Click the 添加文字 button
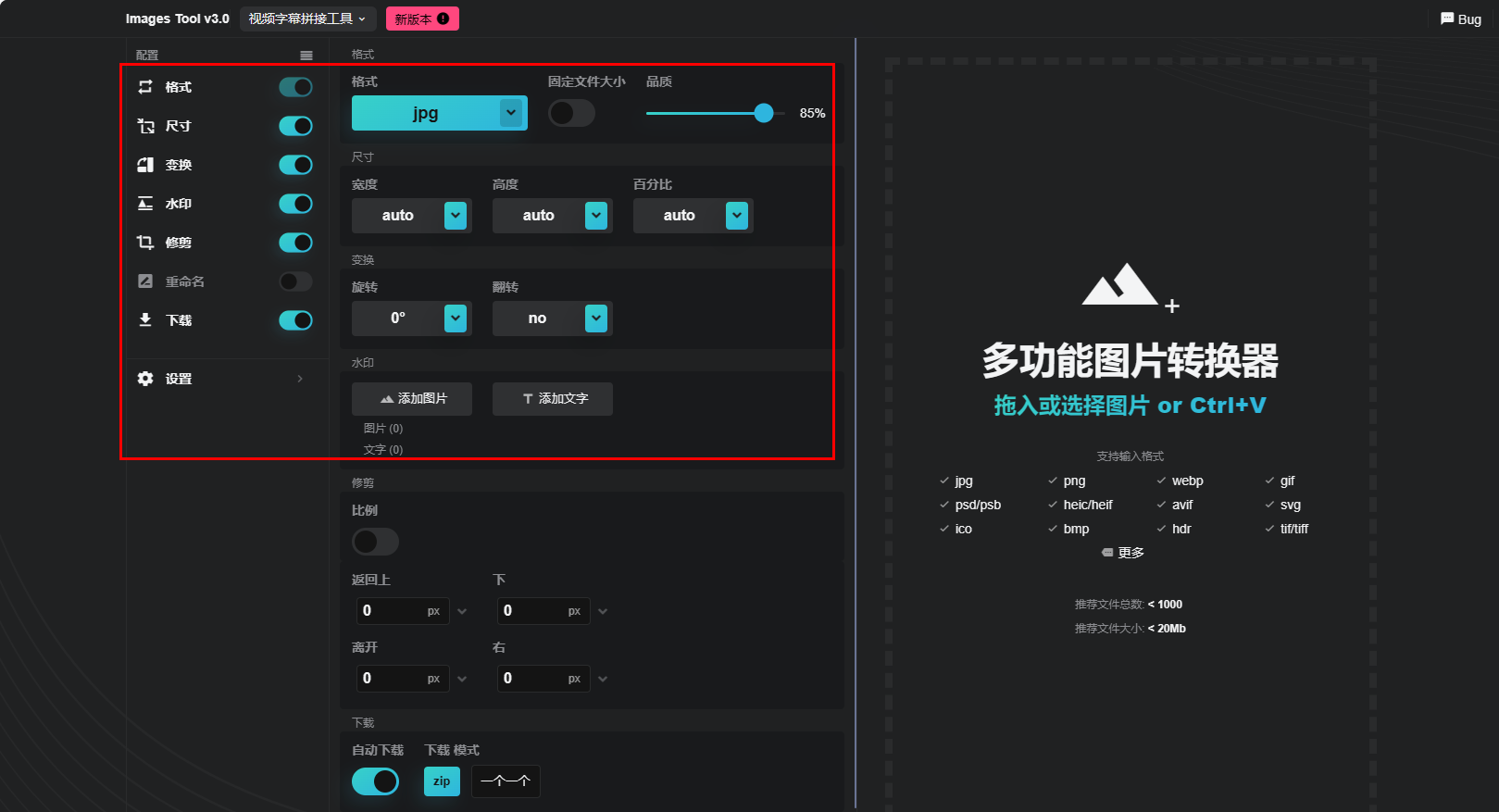Viewport: 1499px width, 812px height. 553,399
